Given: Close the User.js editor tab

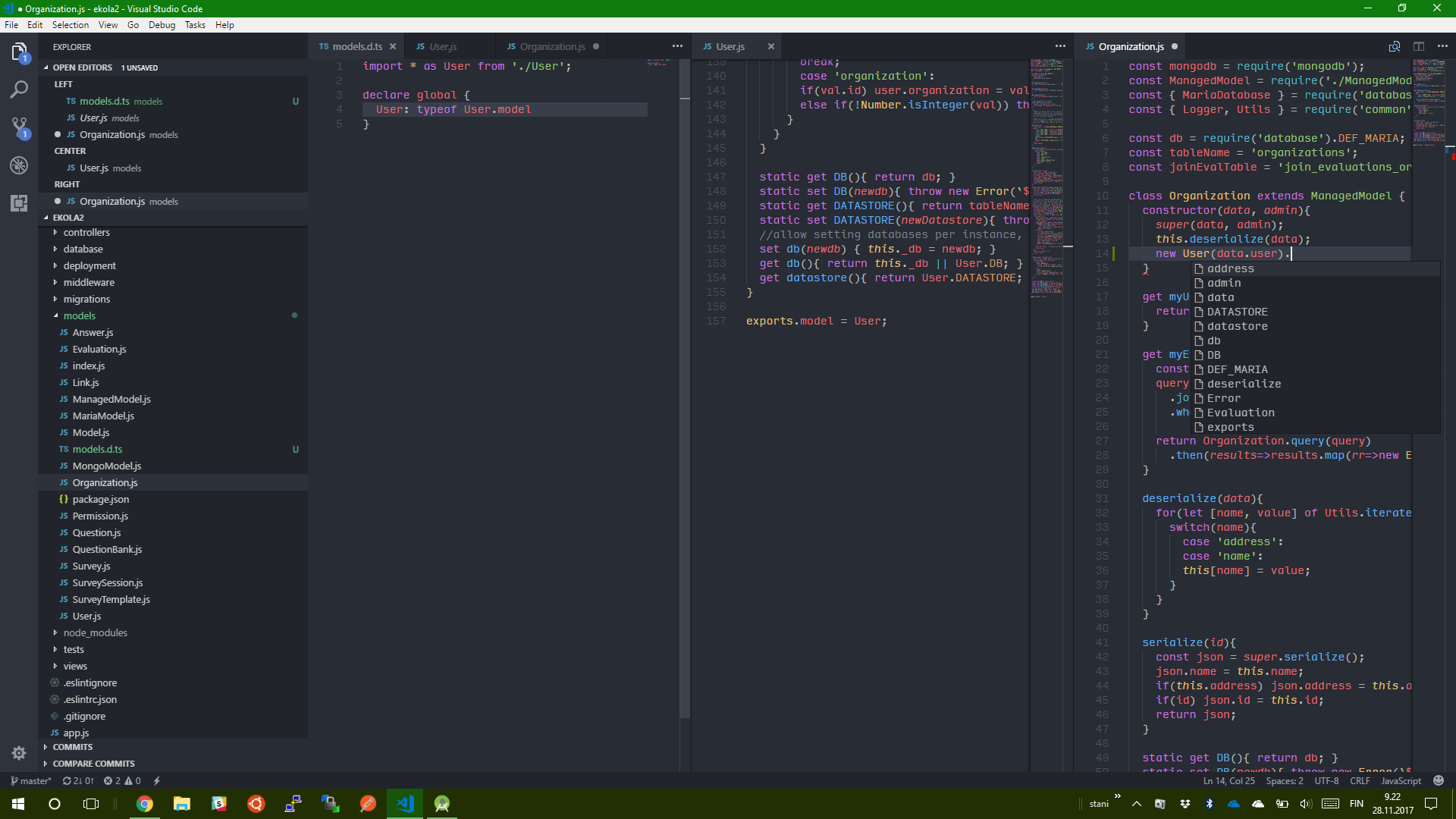Looking at the screenshot, I should (770, 46).
